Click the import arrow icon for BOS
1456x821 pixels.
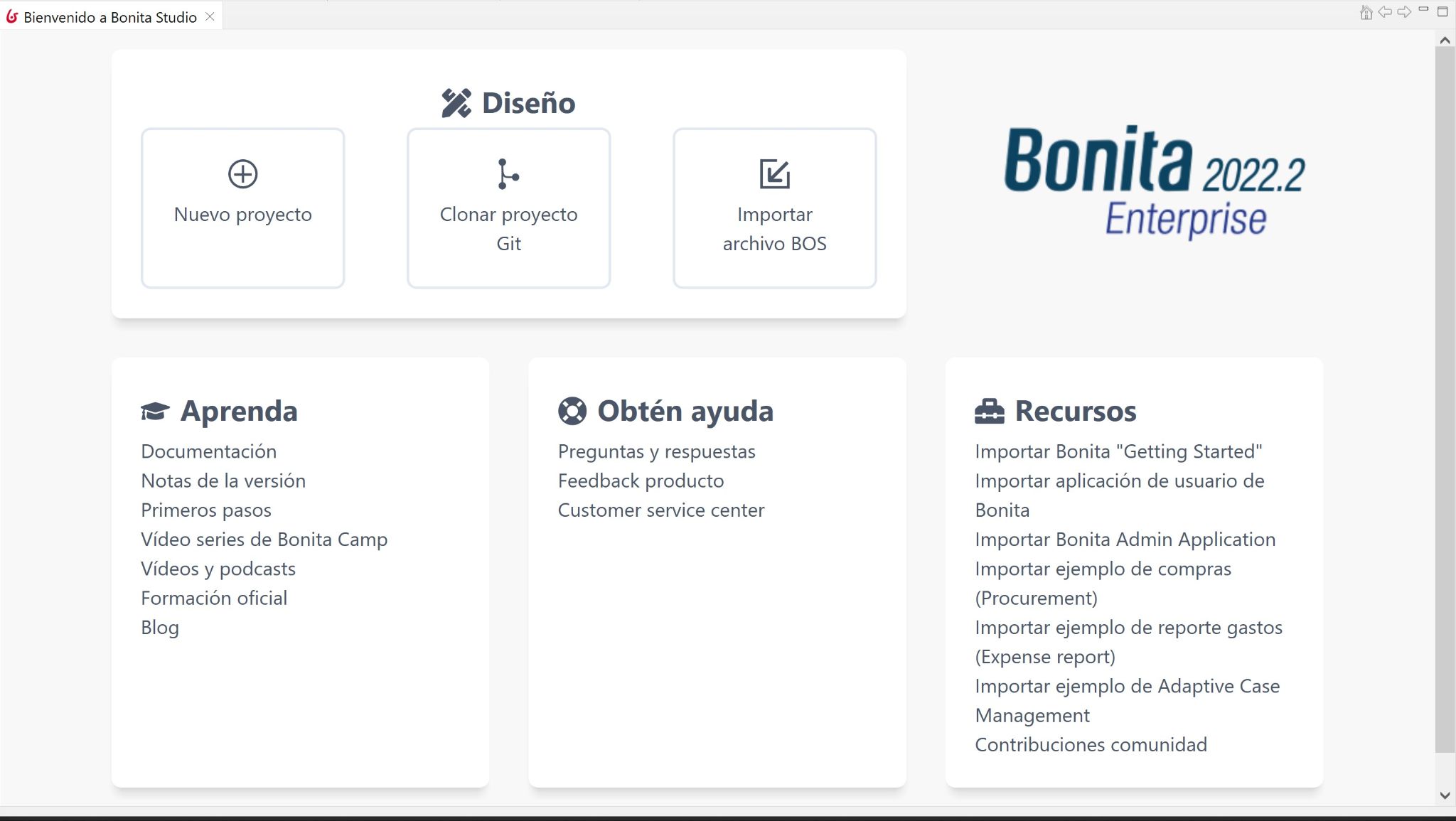point(774,174)
